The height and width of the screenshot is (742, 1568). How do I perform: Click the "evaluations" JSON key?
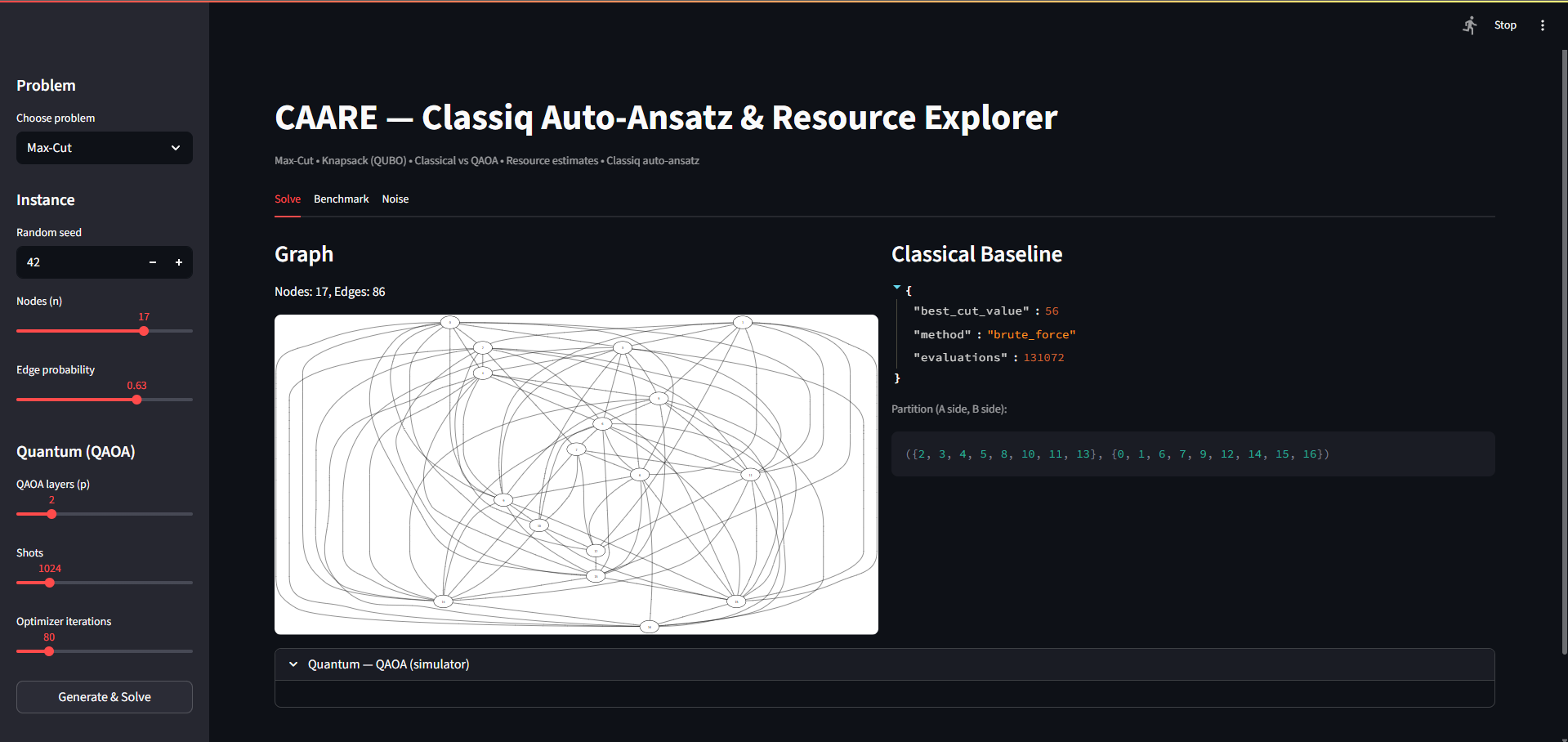[960, 358]
